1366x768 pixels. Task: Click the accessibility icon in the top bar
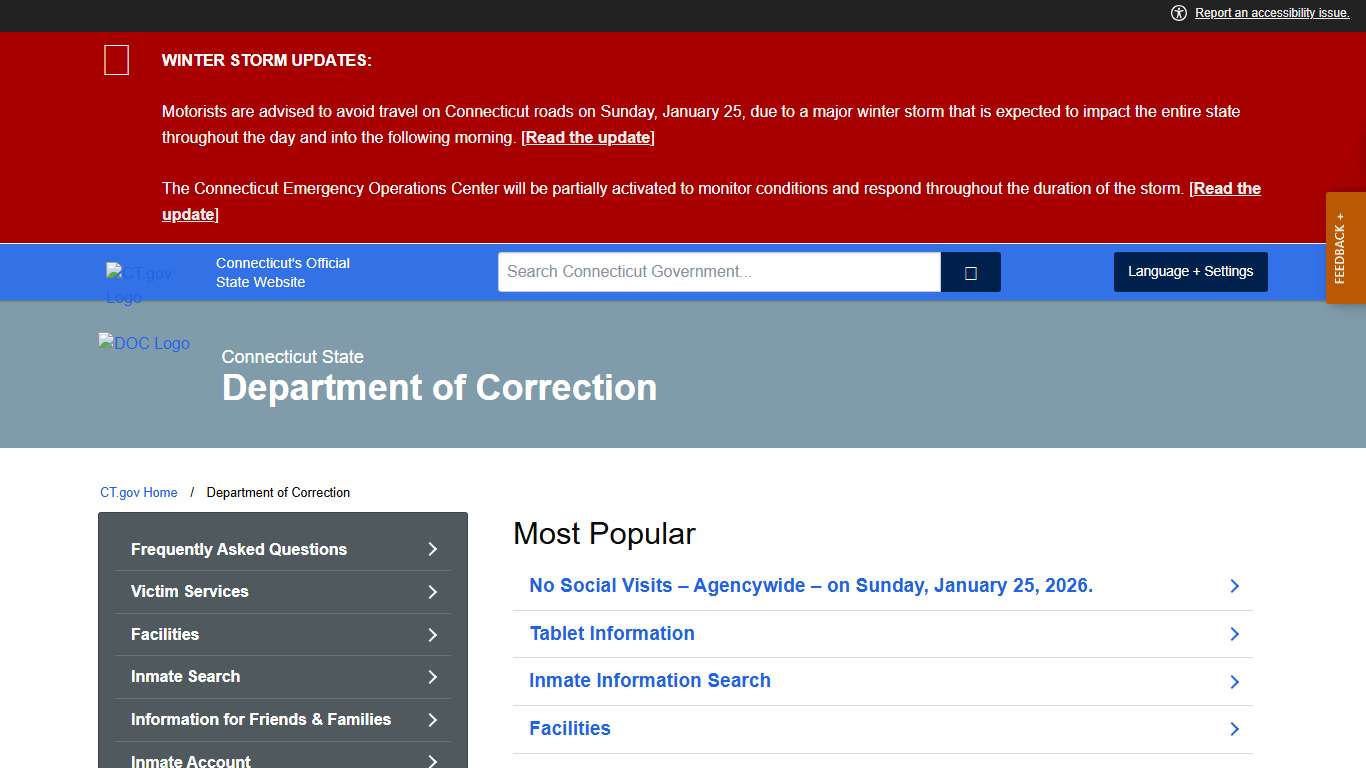point(1179,13)
